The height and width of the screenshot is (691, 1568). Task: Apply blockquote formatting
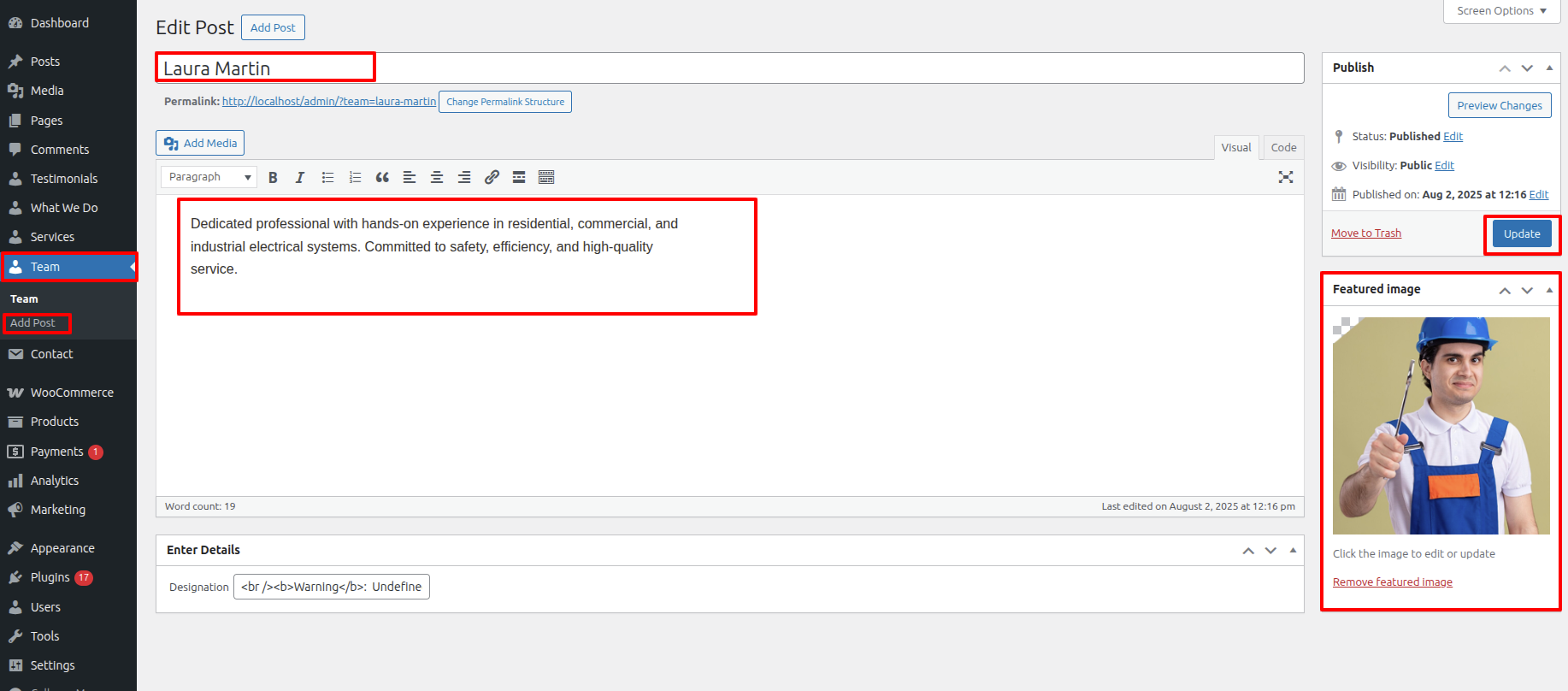click(382, 177)
